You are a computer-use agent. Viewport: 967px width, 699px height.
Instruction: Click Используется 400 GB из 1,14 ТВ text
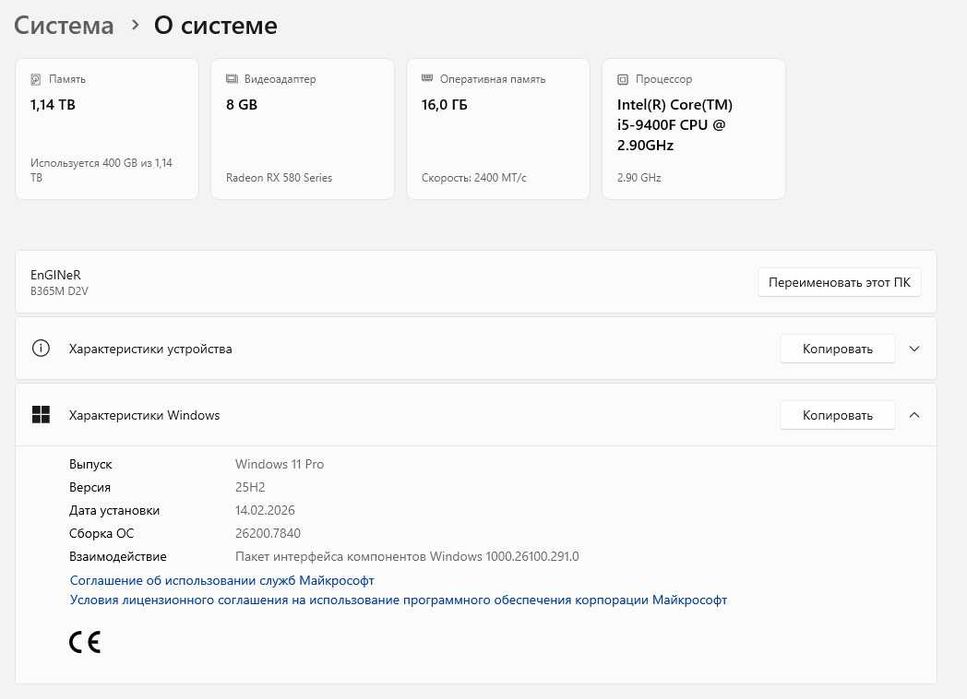[x=101, y=170]
